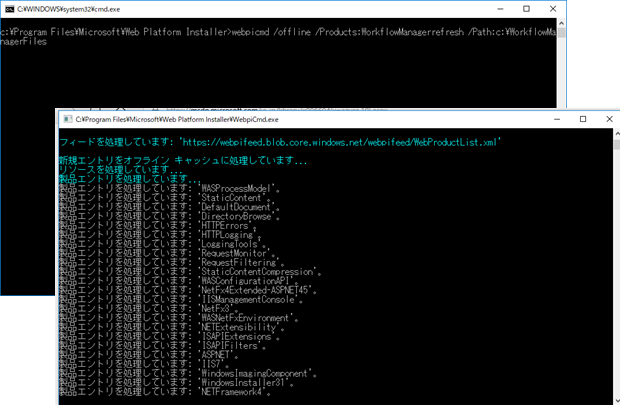Click the 'WindowsImagingComponent' output line
The height and width of the screenshot is (405, 620).
(x=188, y=373)
